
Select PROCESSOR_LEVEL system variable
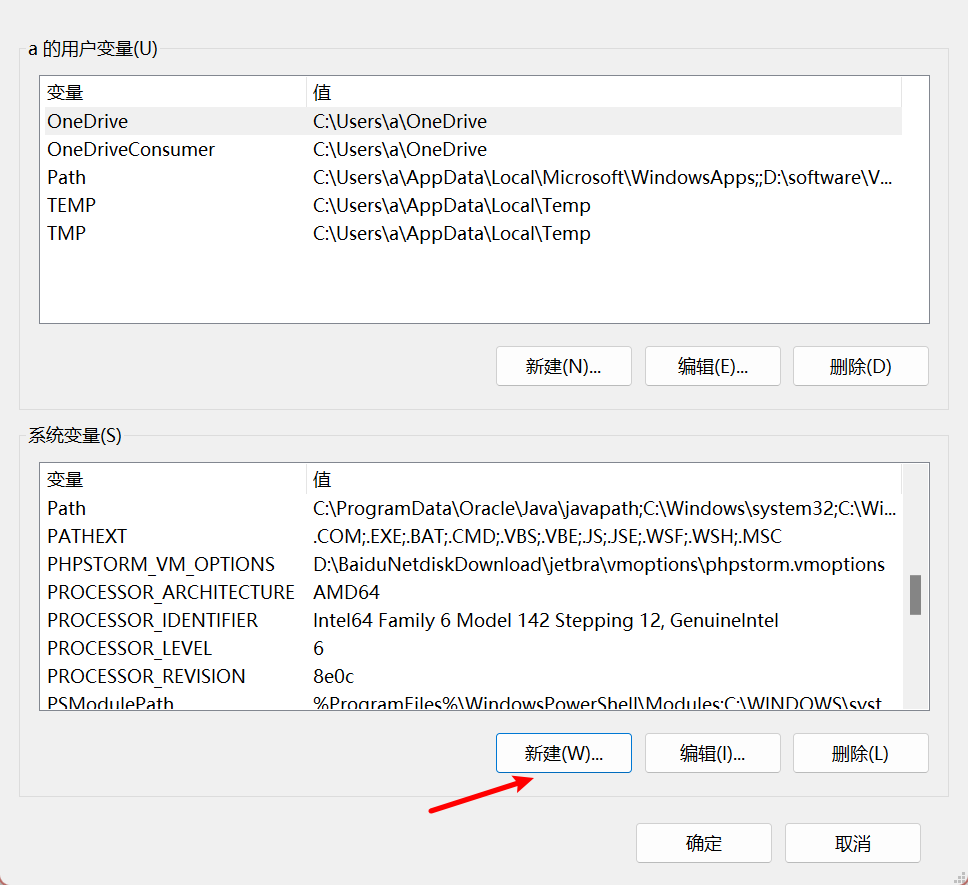pyautogui.click(x=474, y=648)
